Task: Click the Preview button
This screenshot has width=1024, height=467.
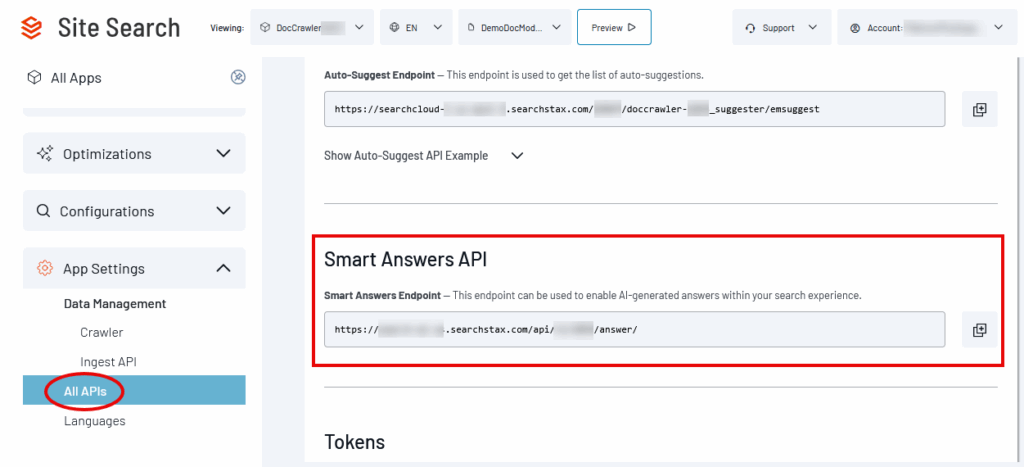Action: pos(614,27)
